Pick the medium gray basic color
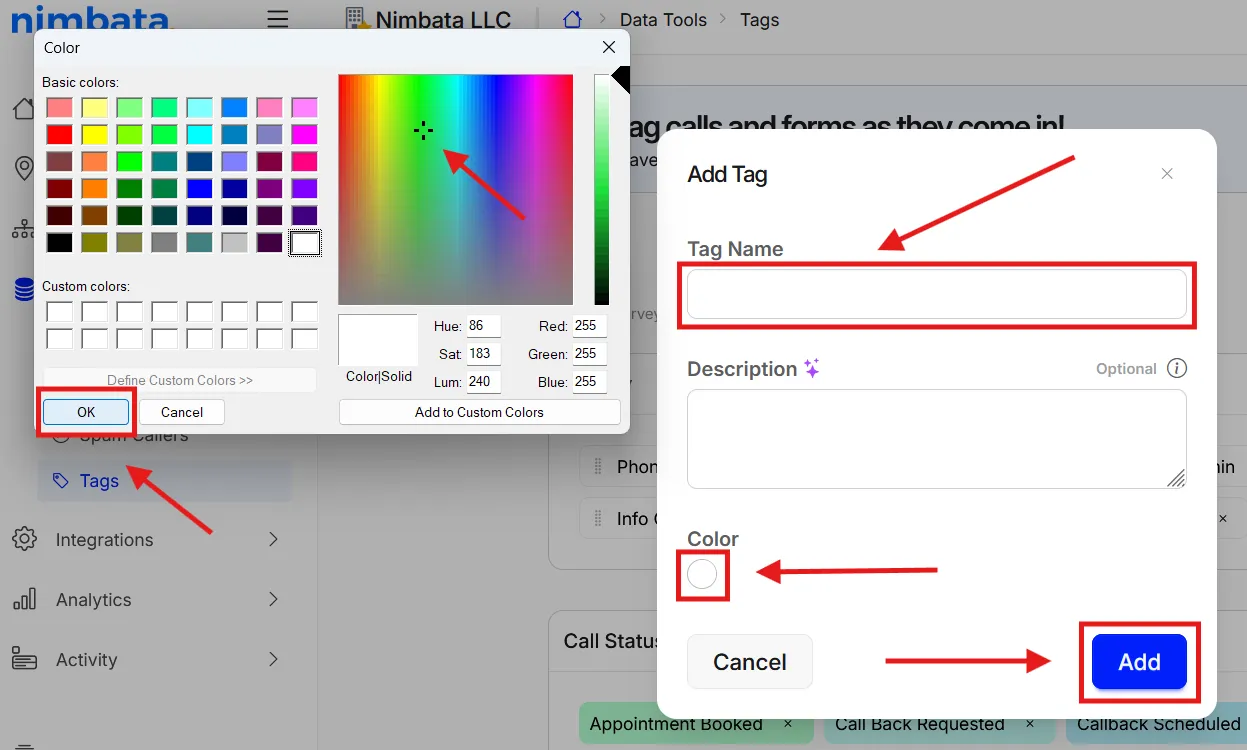This screenshot has height=750, width=1247. coord(164,242)
